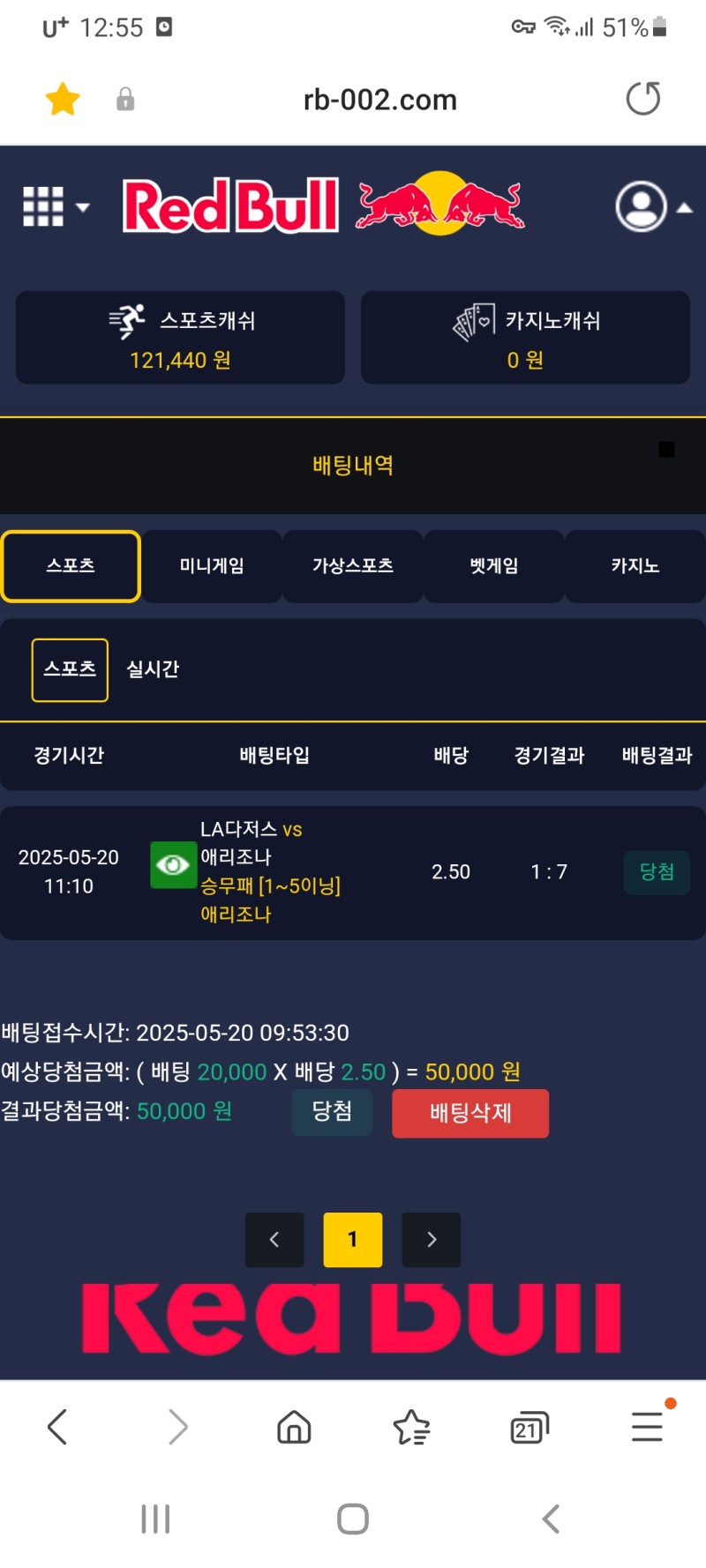Viewport: 706px width, 1568px height.
Task: Toggle the green eye icon on bet row
Action: point(173,865)
